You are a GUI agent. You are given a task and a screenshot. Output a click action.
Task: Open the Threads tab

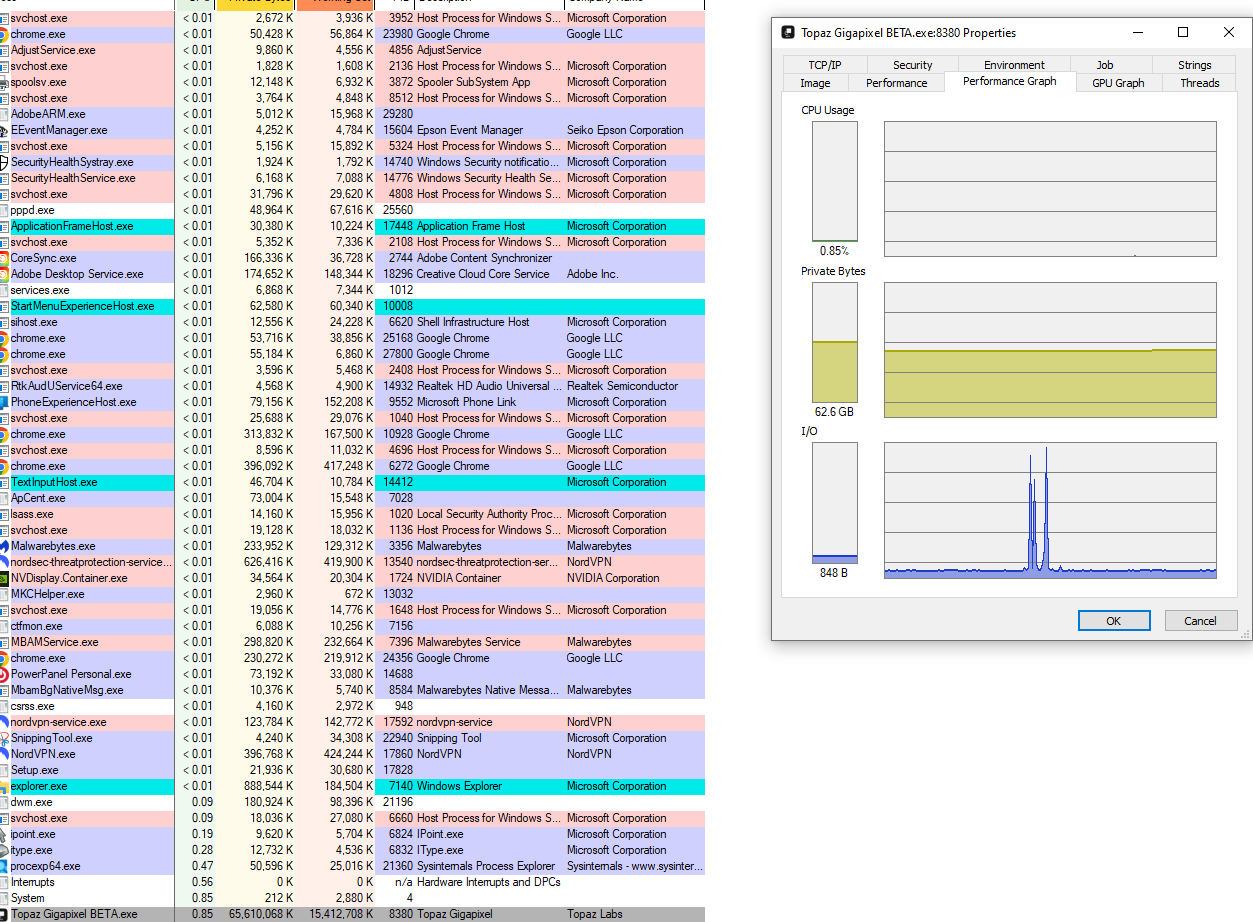point(1199,83)
